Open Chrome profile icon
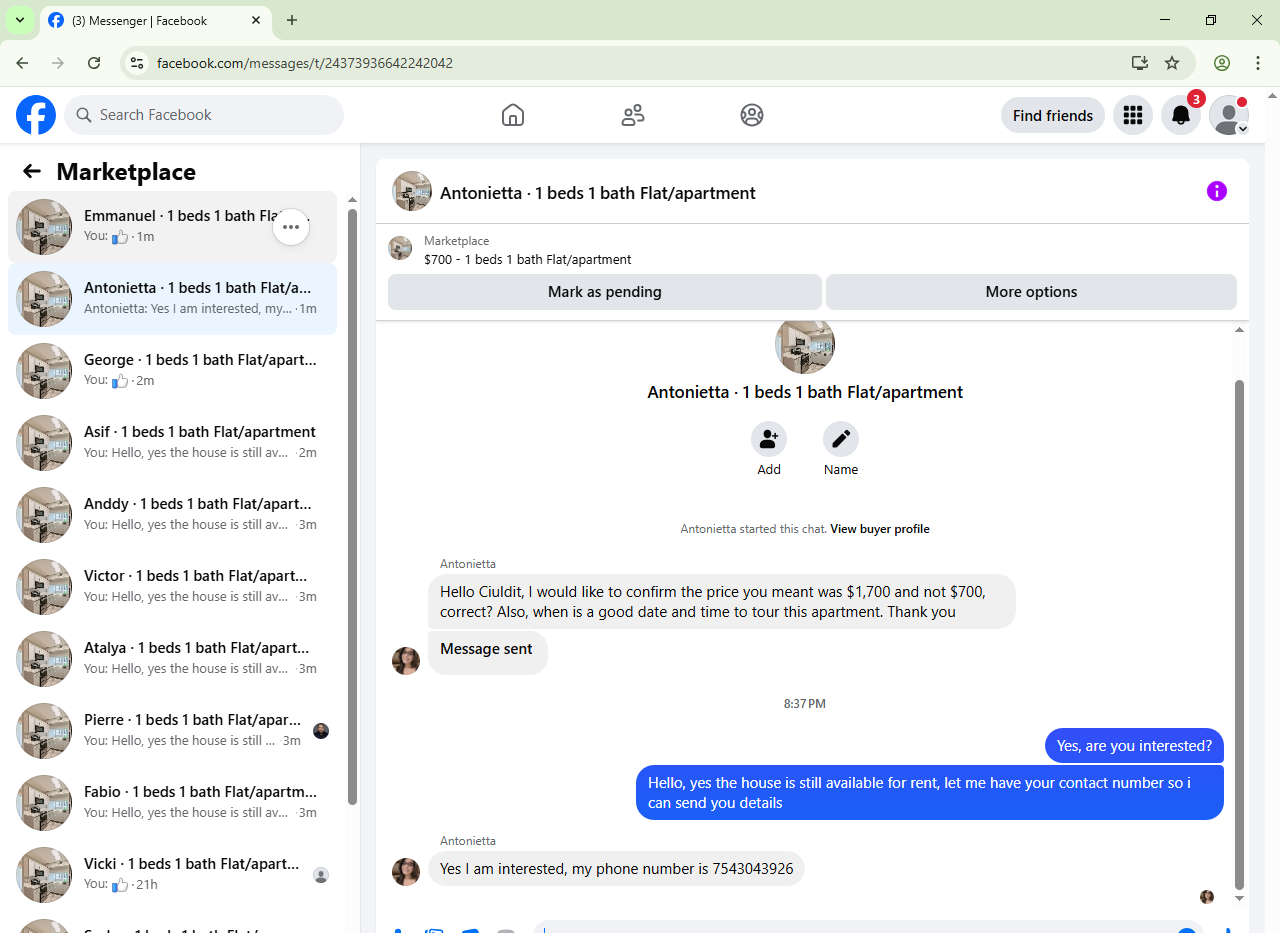 (1222, 63)
